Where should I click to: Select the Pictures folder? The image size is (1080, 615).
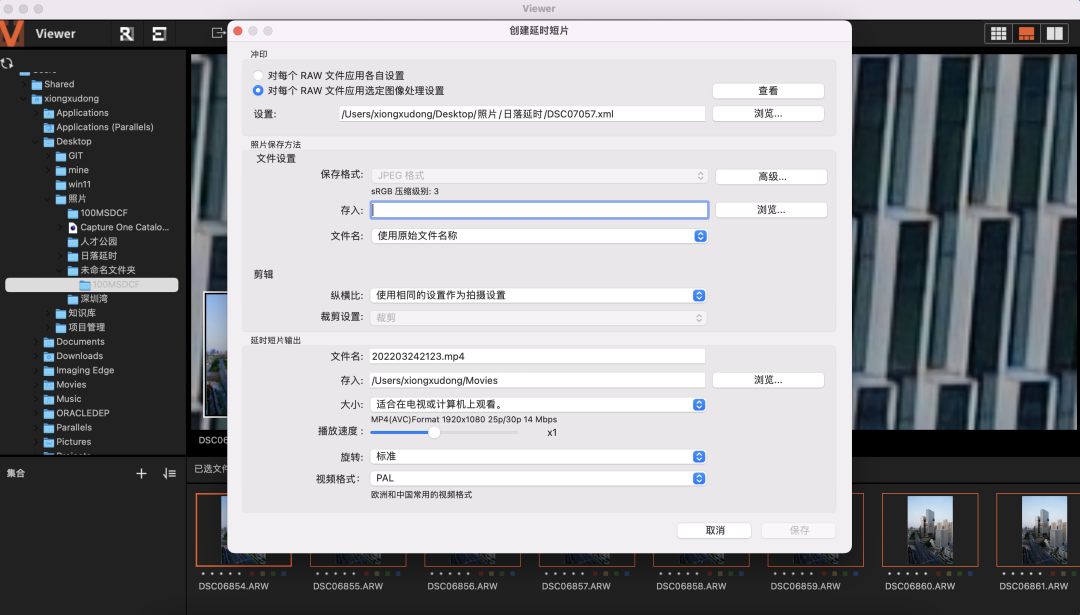[74, 442]
